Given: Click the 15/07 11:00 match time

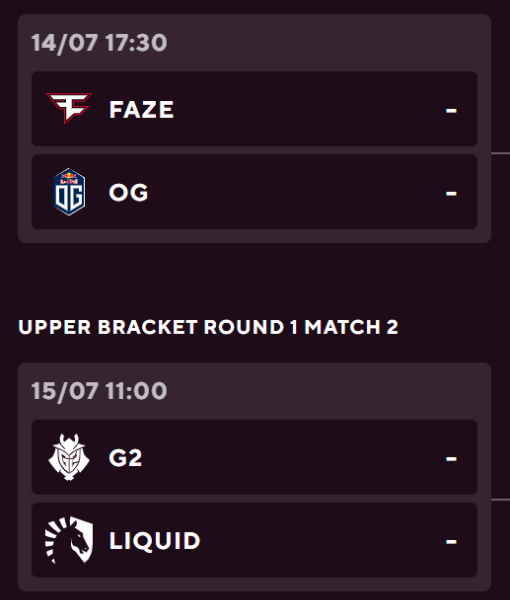Looking at the screenshot, I should click(x=99, y=391).
